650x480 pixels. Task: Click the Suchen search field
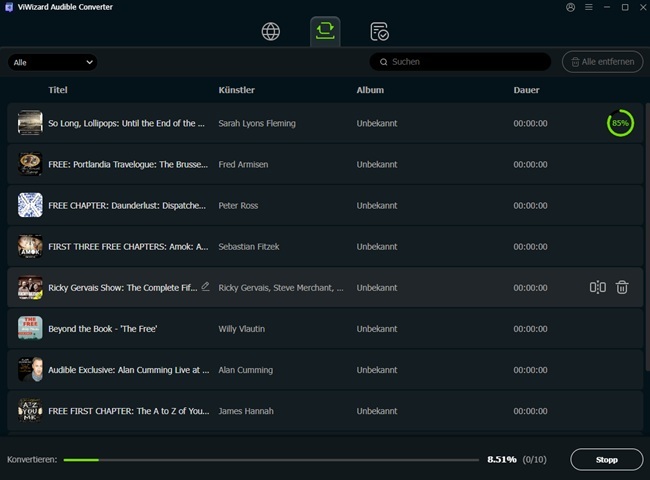click(x=460, y=62)
